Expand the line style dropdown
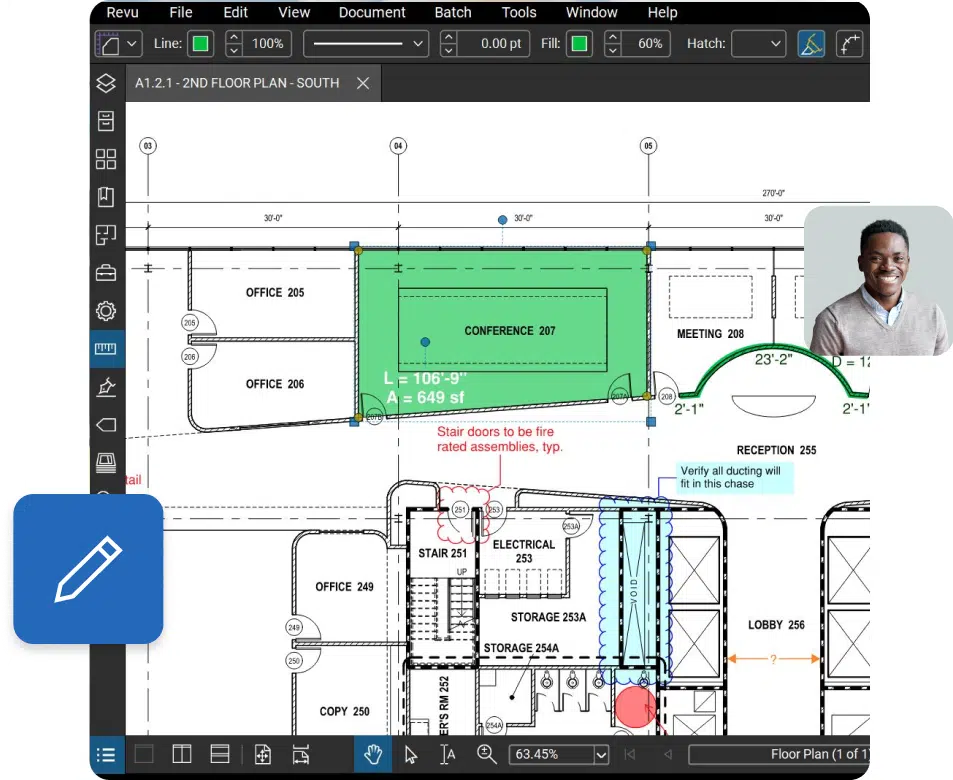 (366, 44)
